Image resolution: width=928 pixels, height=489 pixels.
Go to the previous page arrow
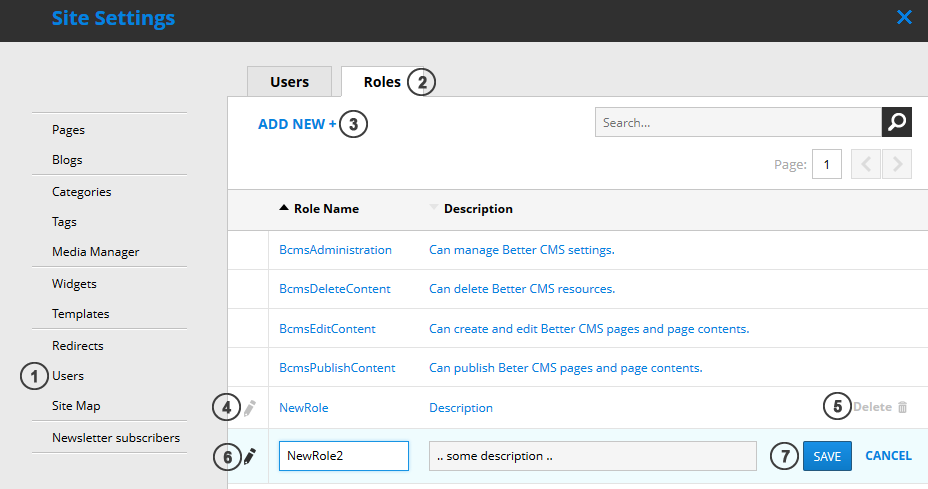click(x=866, y=164)
